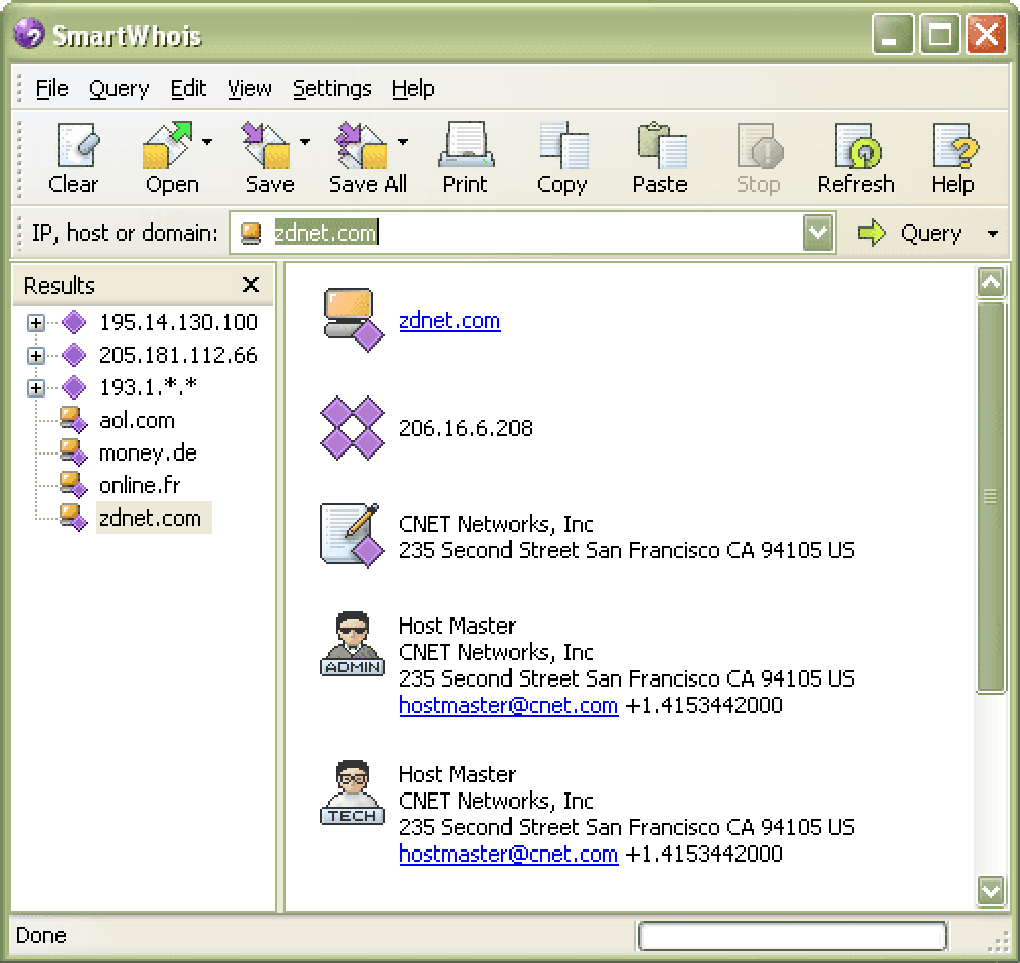Expand the 193.1.*.* tree node
The width and height of the screenshot is (1020, 963).
(36, 388)
